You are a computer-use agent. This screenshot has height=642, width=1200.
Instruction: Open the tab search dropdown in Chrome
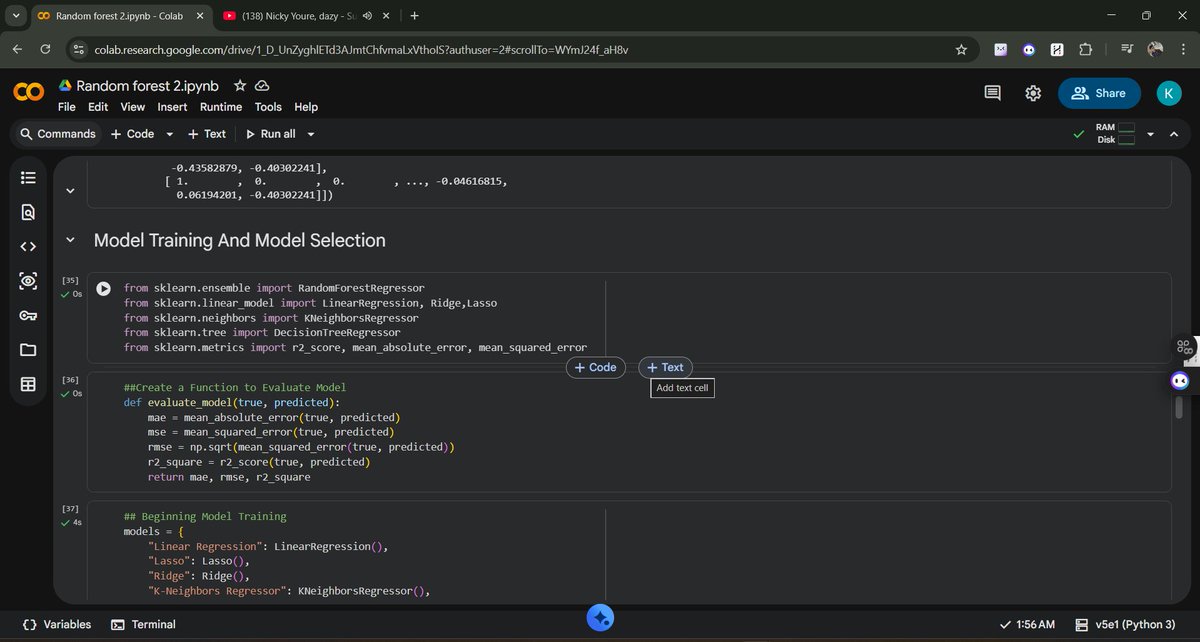[x=14, y=16]
